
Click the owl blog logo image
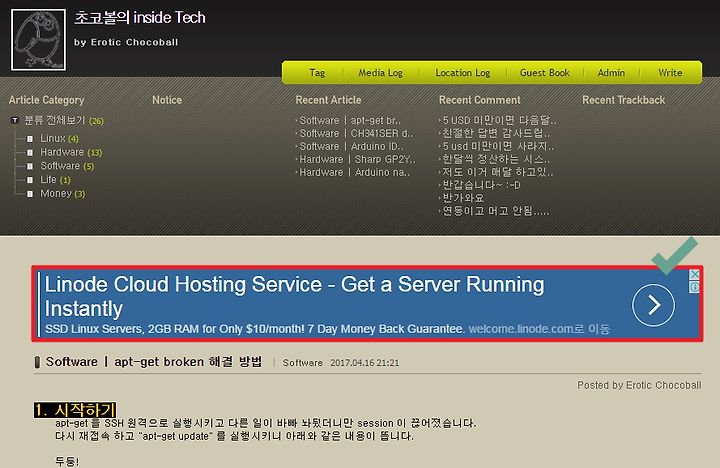[39, 40]
